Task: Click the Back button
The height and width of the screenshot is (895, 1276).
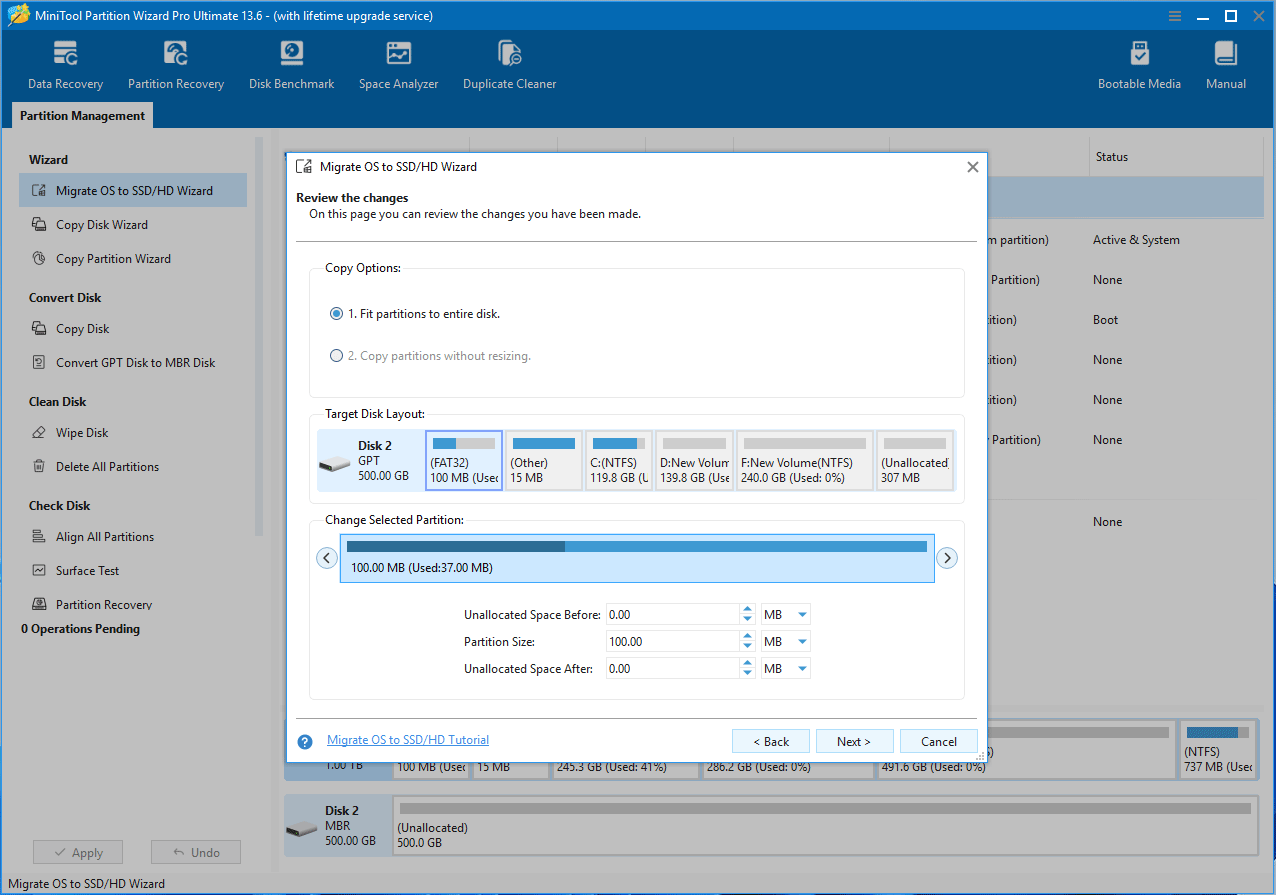Action: (769, 742)
